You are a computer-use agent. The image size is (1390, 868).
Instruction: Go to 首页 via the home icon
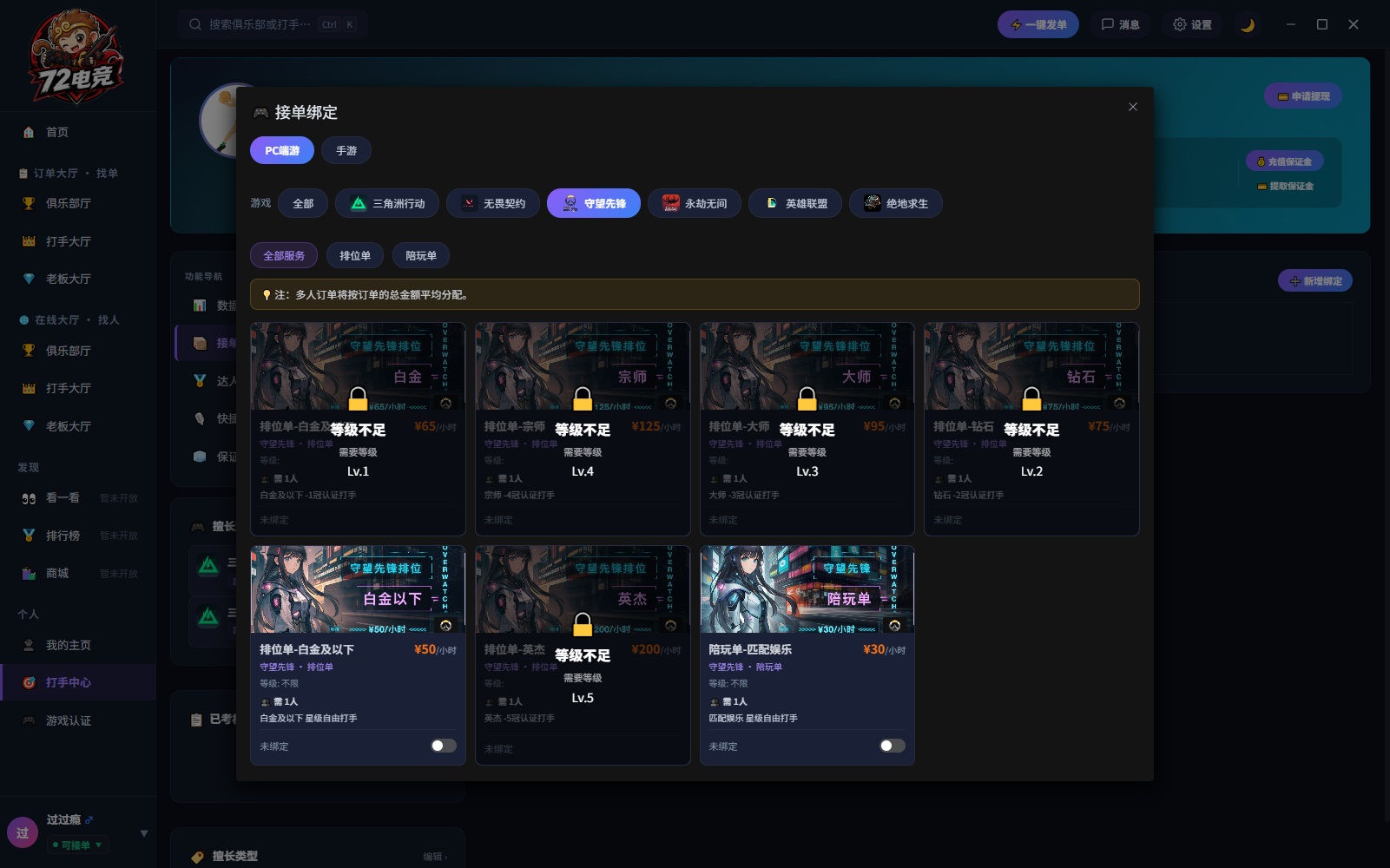29,132
